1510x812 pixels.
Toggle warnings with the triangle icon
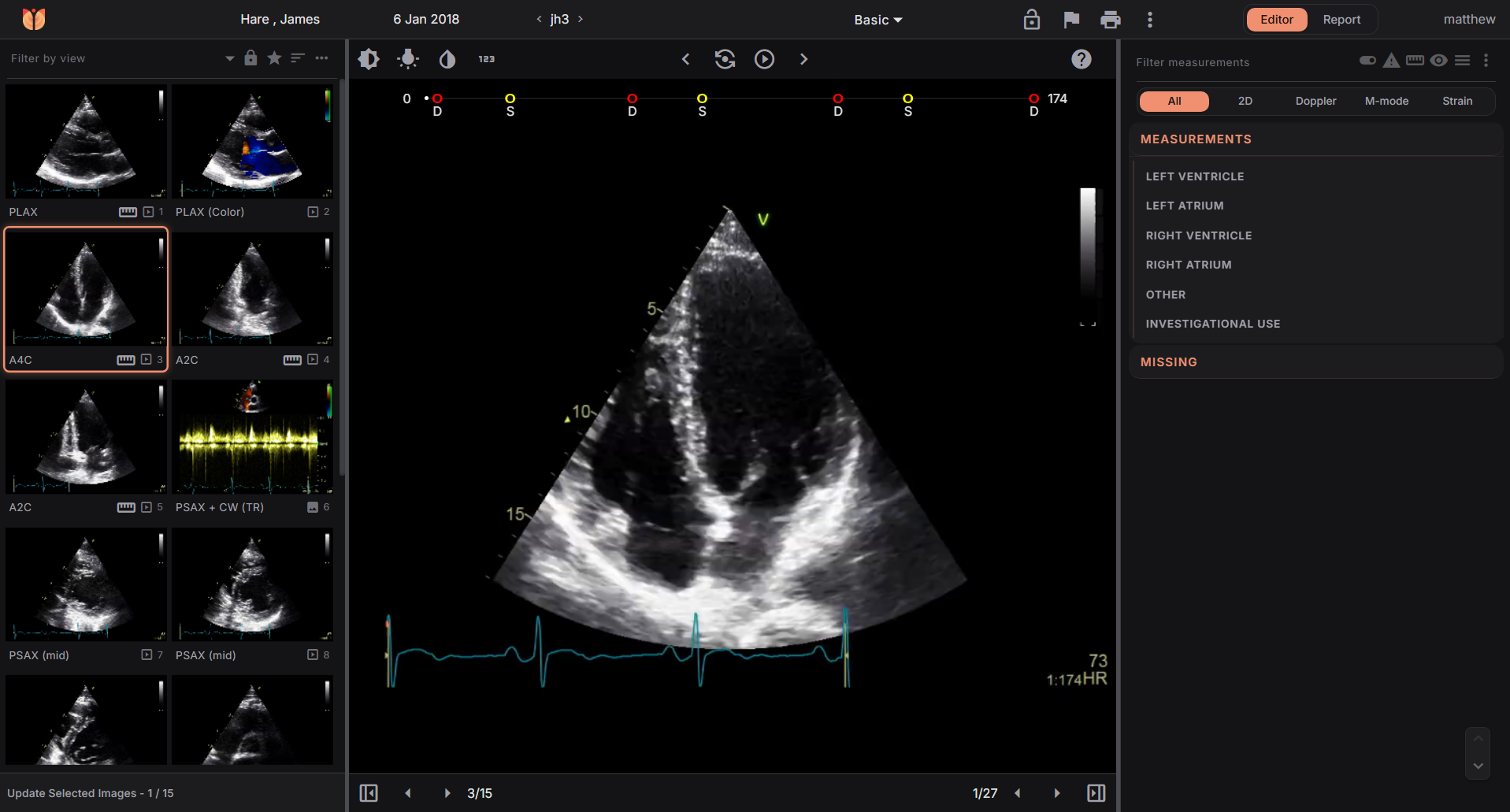[1390, 60]
